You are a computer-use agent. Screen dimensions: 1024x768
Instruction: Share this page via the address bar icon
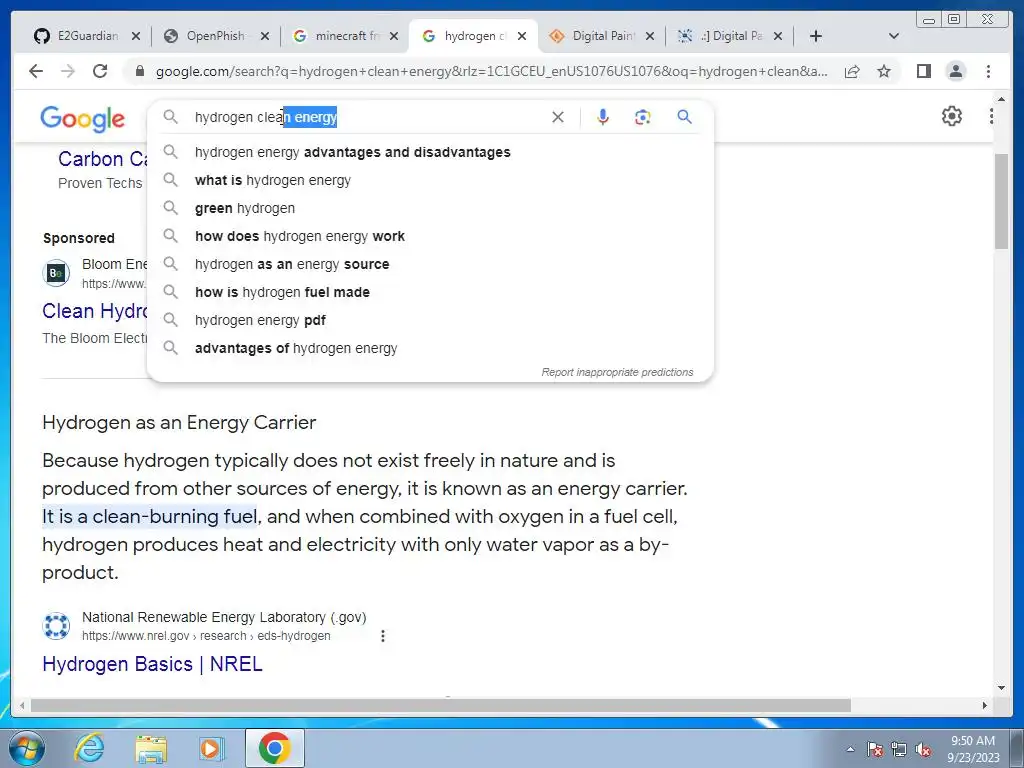pyautogui.click(x=852, y=71)
